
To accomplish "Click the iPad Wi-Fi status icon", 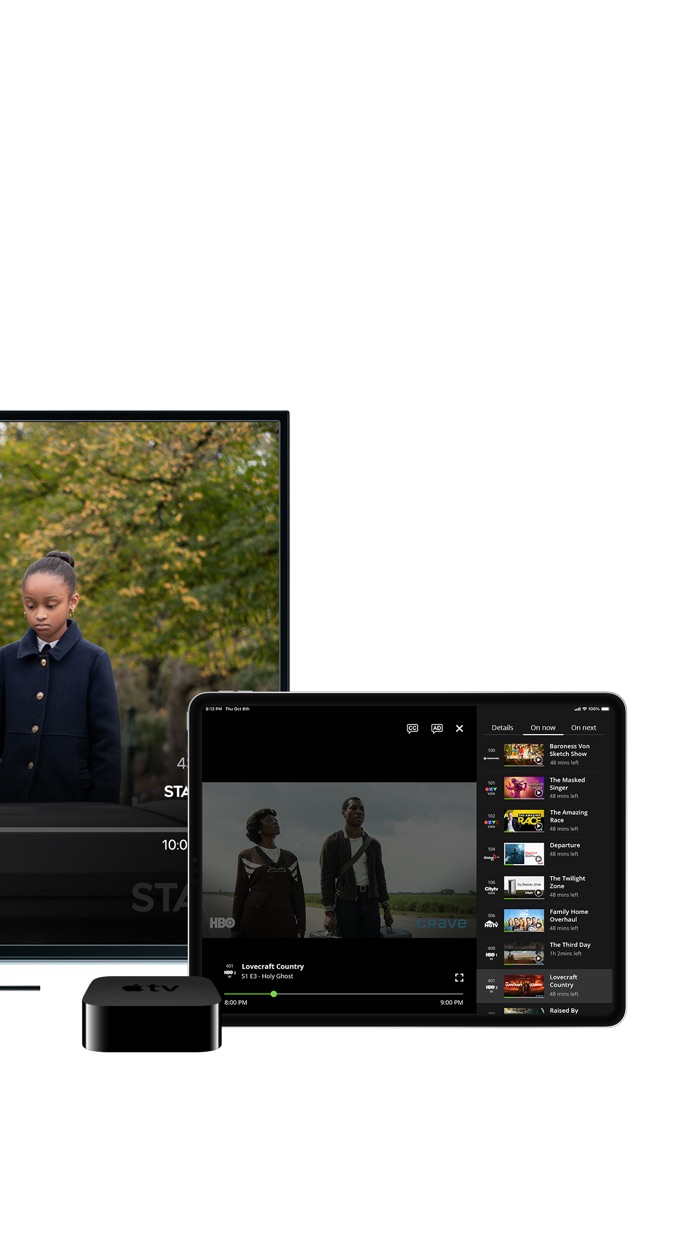I will pos(583,708).
